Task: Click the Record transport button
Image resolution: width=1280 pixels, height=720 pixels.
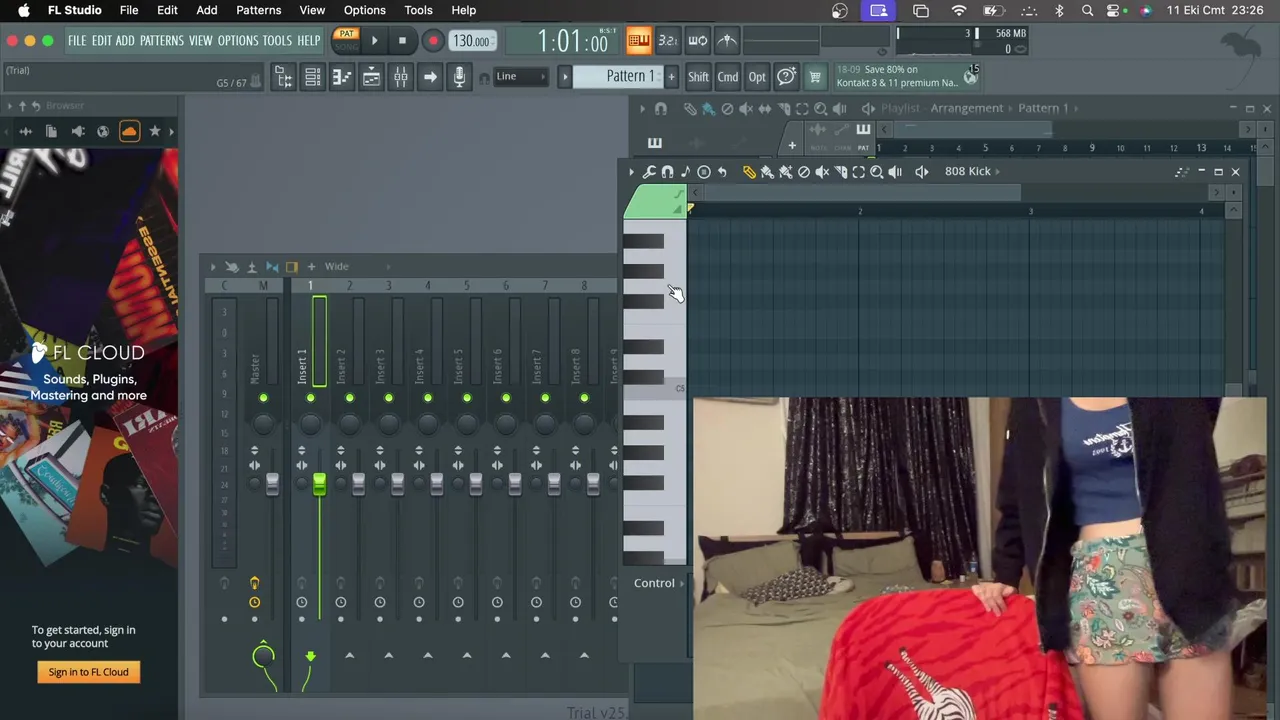Action: point(433,41)
